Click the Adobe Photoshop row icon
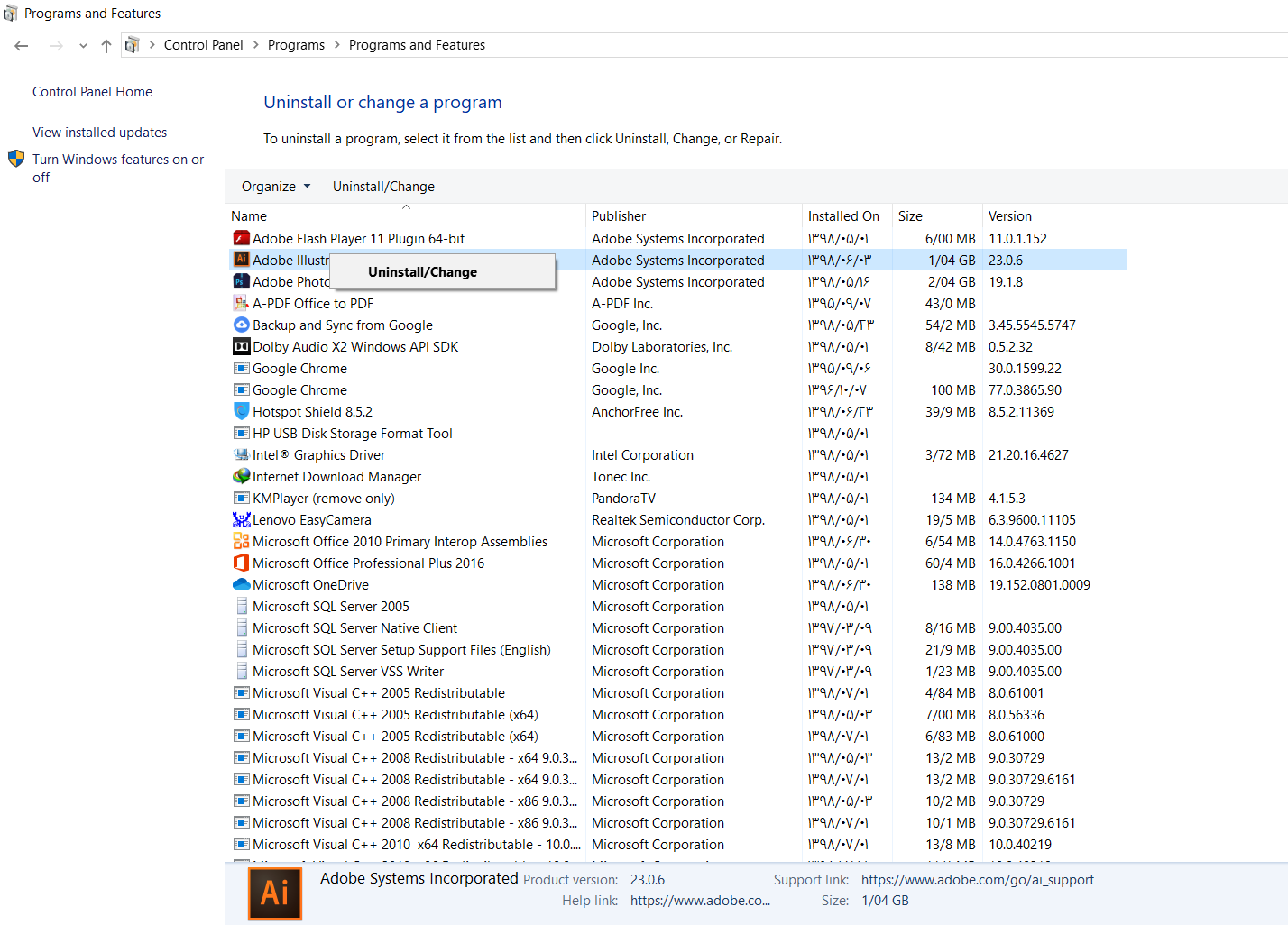Image resolution: width=1288 pixels, height=925 pixels. click(242, 281)
